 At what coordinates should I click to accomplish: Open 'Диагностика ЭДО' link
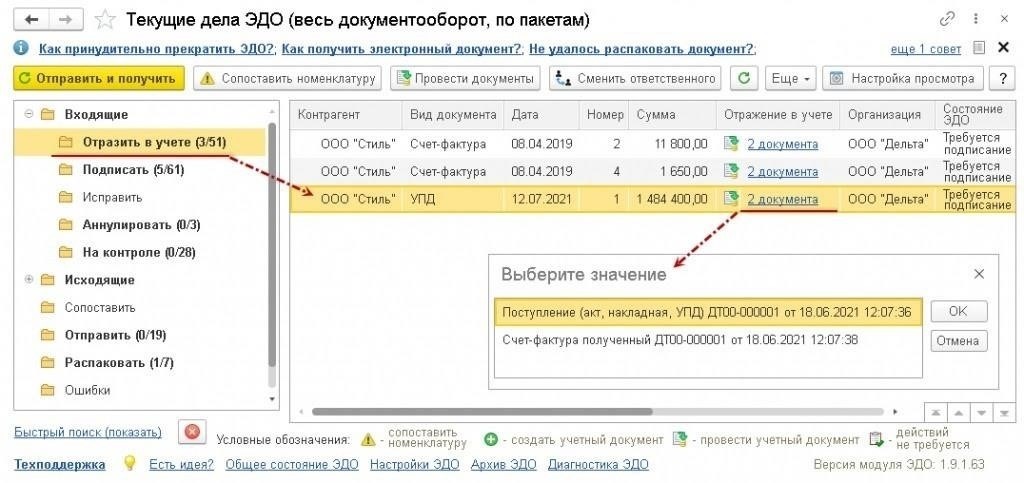(x=598, y=464)
